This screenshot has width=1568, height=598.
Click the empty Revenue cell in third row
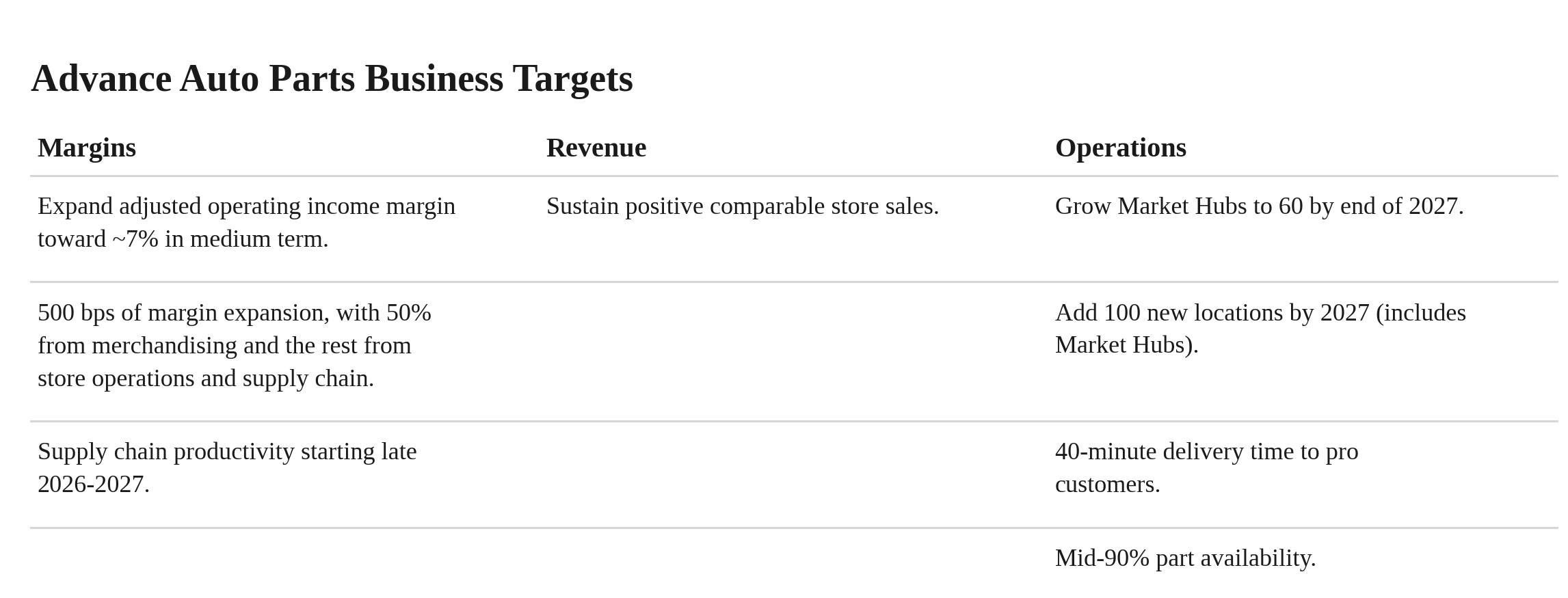pos(793,475)
